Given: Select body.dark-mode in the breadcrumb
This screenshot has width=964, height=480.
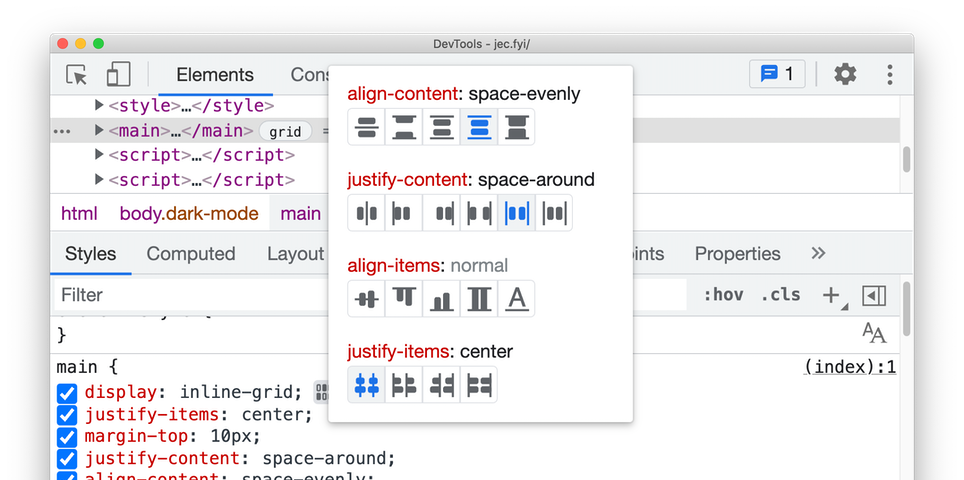Looking at the screenshot, I should 189,214.
